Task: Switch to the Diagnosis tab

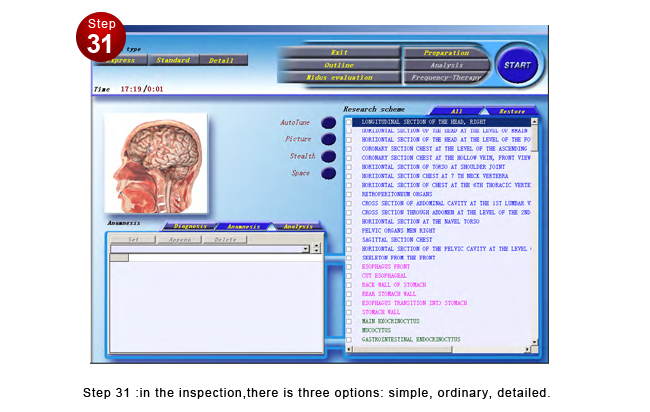Action: (x=190, y=226)
